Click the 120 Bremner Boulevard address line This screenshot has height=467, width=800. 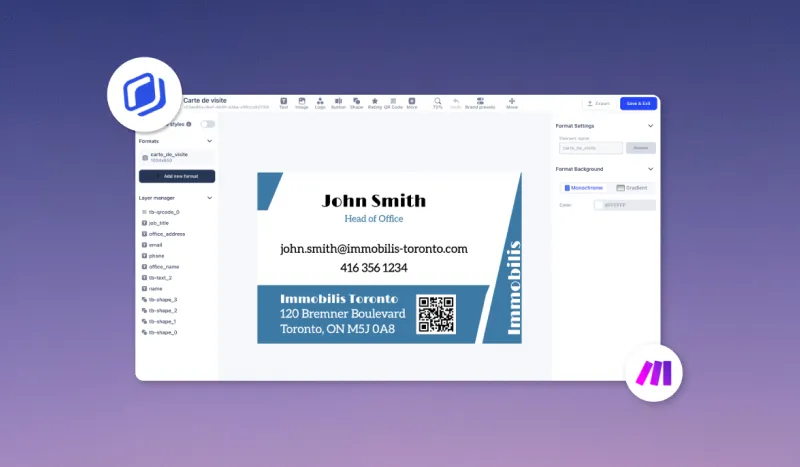coord(342,313)
